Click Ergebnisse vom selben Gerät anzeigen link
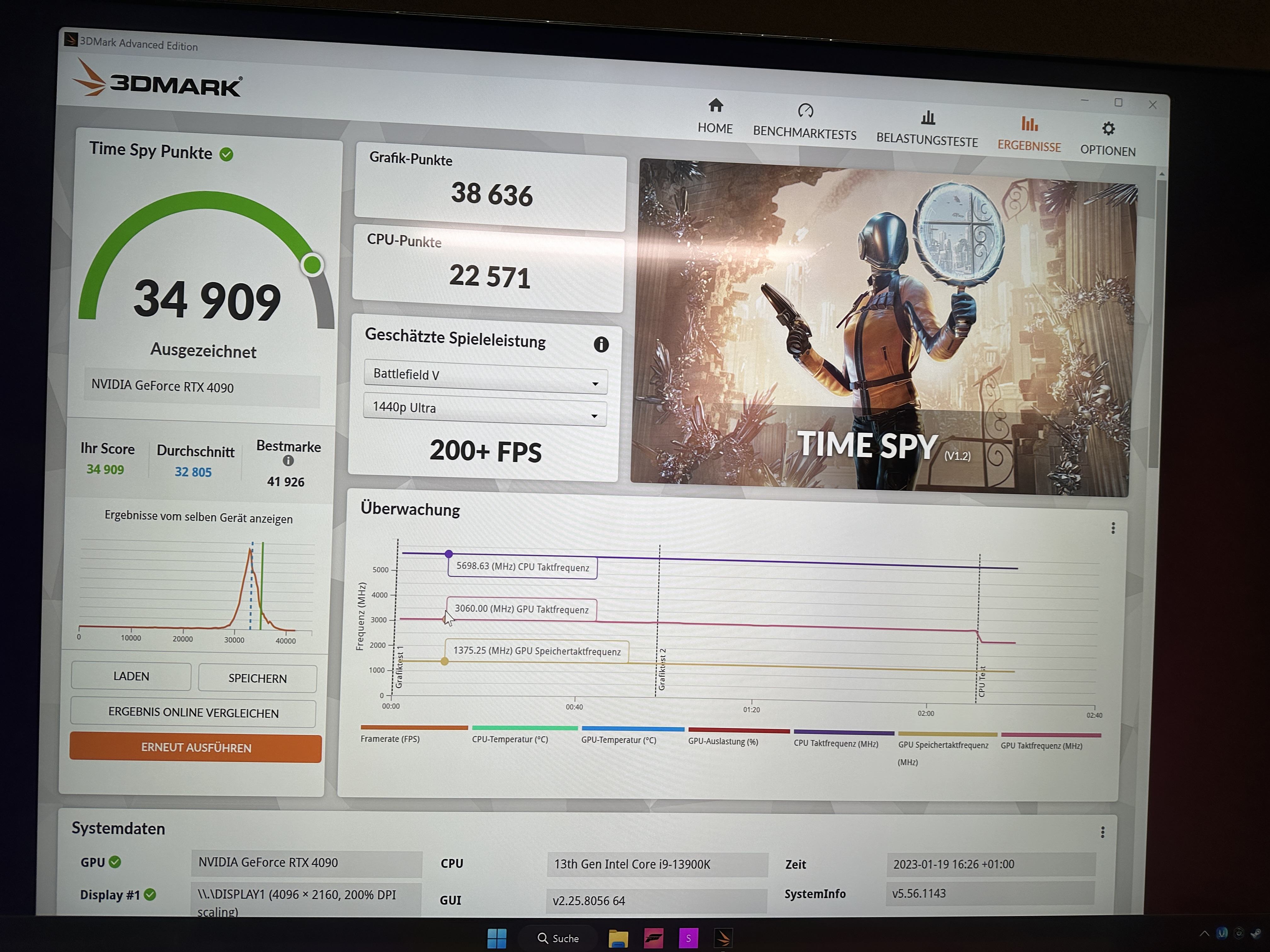 pyautogui.click(x=199, y=517)
